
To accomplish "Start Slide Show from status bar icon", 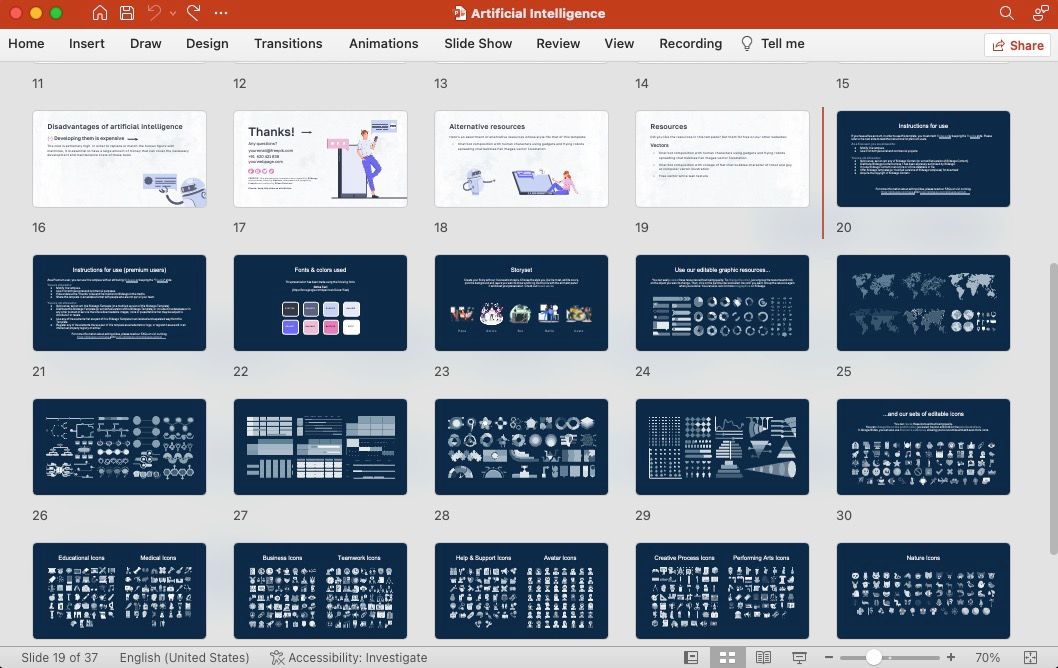I will coord(799,657).
